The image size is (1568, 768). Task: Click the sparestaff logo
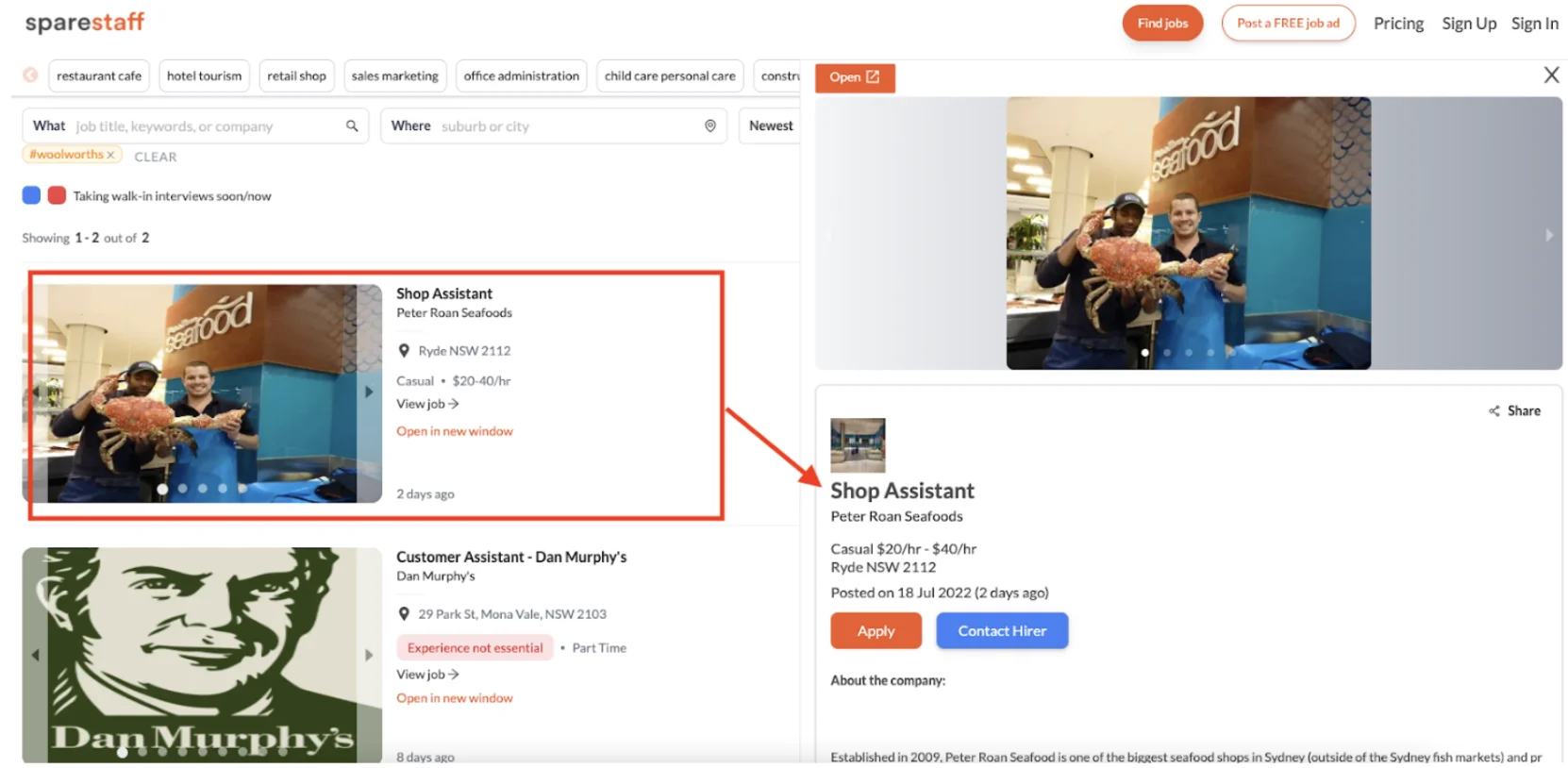[x=85, y=23]
